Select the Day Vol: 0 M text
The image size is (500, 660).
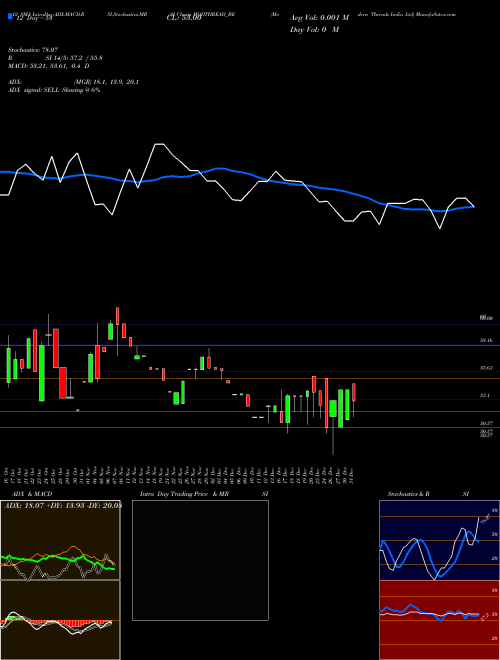[314, 29]
